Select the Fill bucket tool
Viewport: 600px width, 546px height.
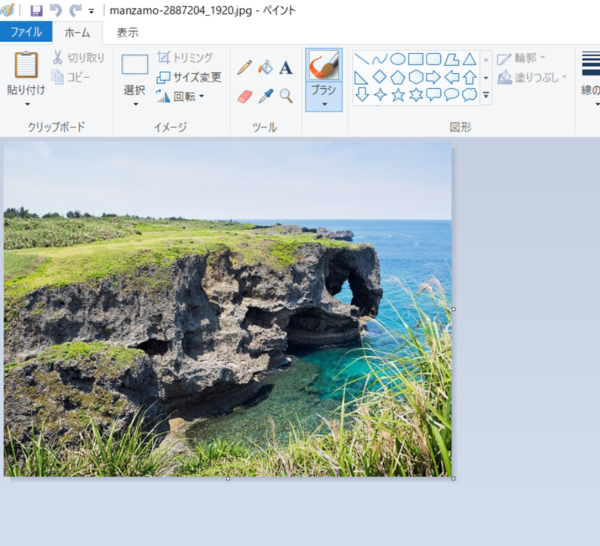(x=266, y=67)
